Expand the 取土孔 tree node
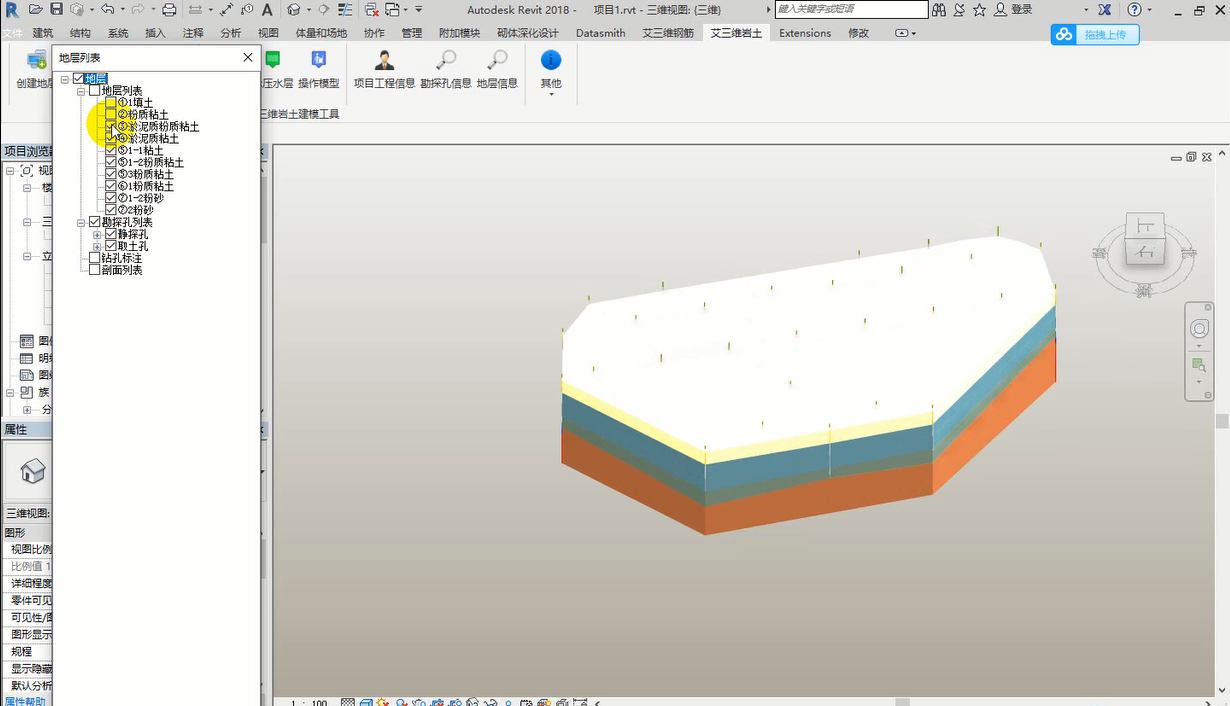This screenshot has height=706, width=1230. pos(97,246)
